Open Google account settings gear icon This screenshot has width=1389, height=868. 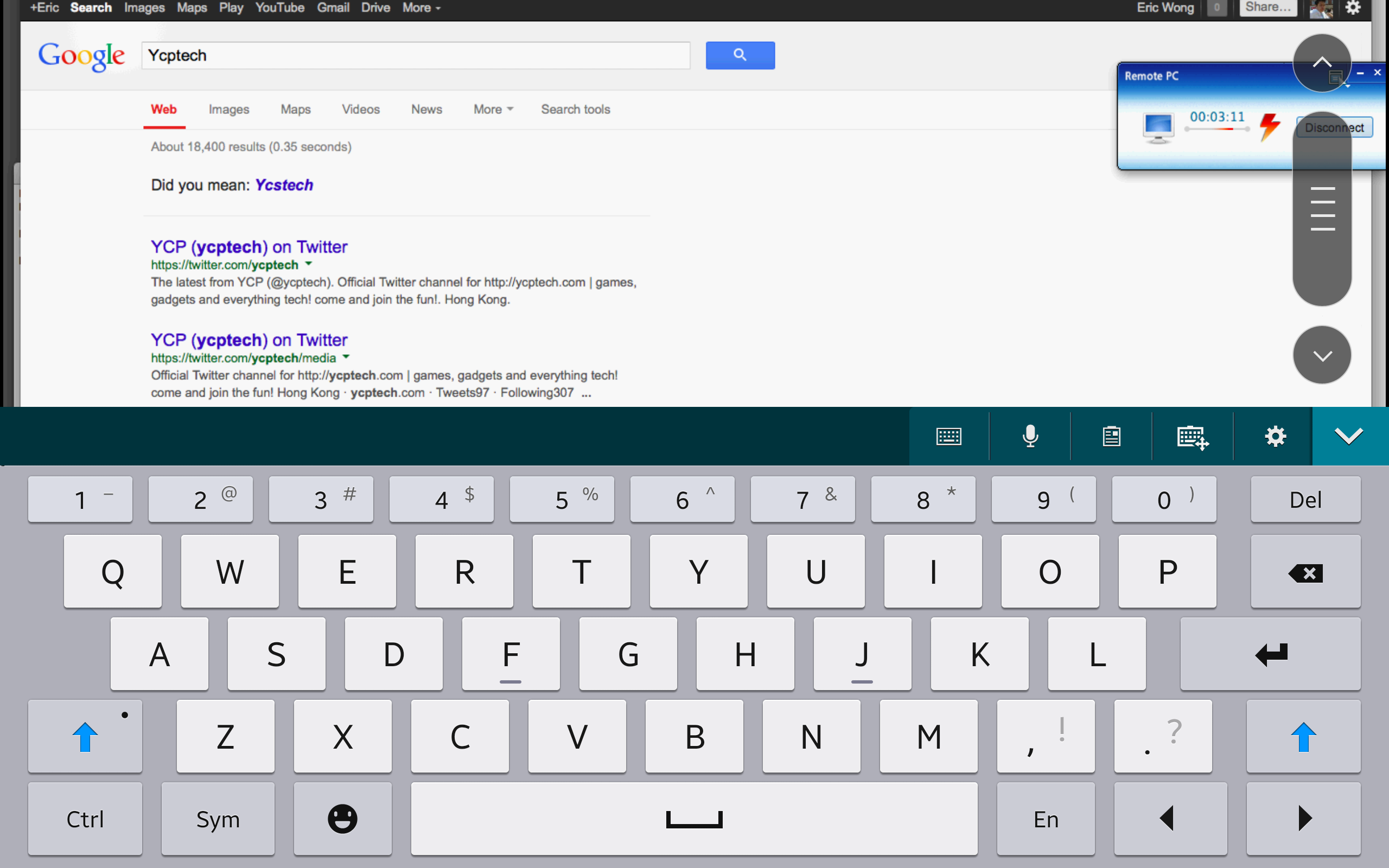1353,8
